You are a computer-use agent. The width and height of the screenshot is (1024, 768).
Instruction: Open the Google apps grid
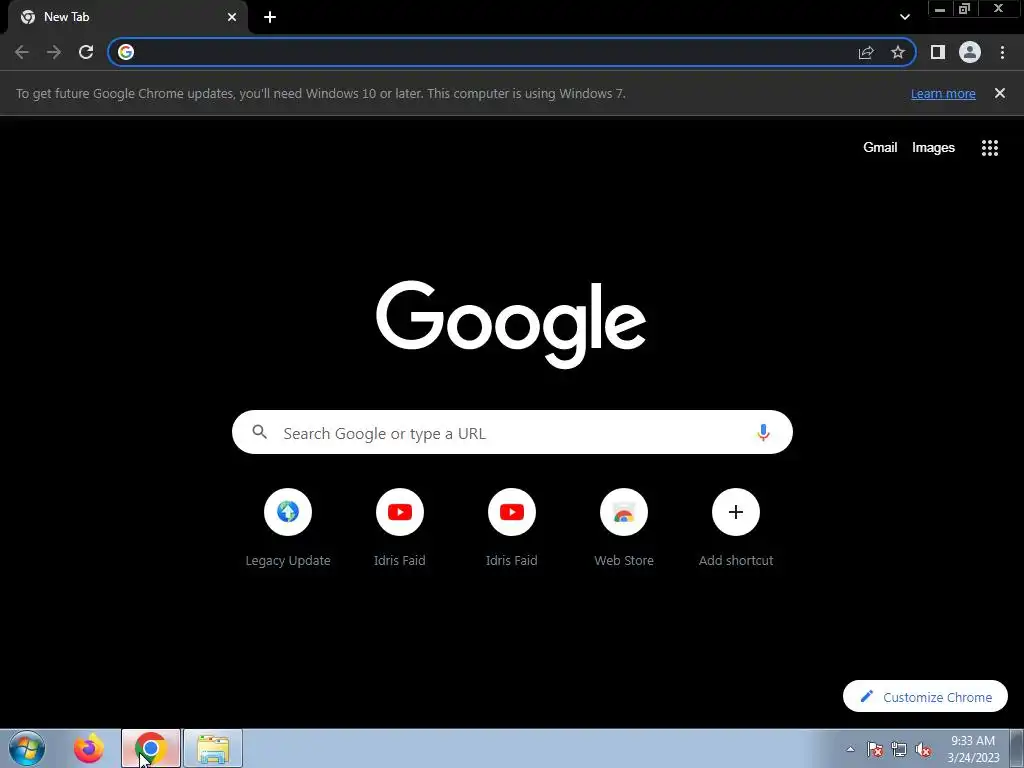pyautogui.click(x=990, y=148)
